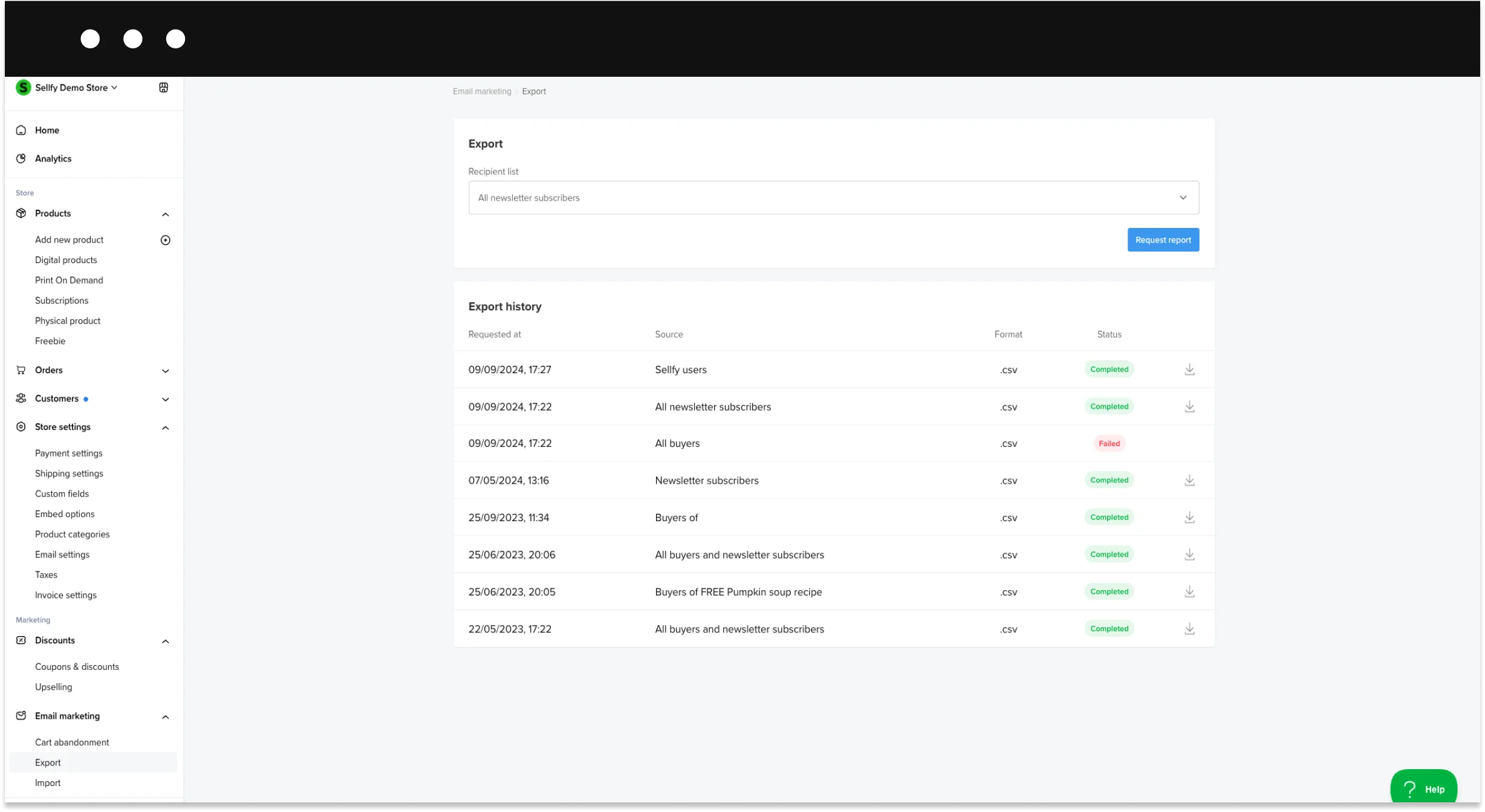Open Digital products page
The height and width of the screenshot is (812, 1485).
[x=66, y=260]
